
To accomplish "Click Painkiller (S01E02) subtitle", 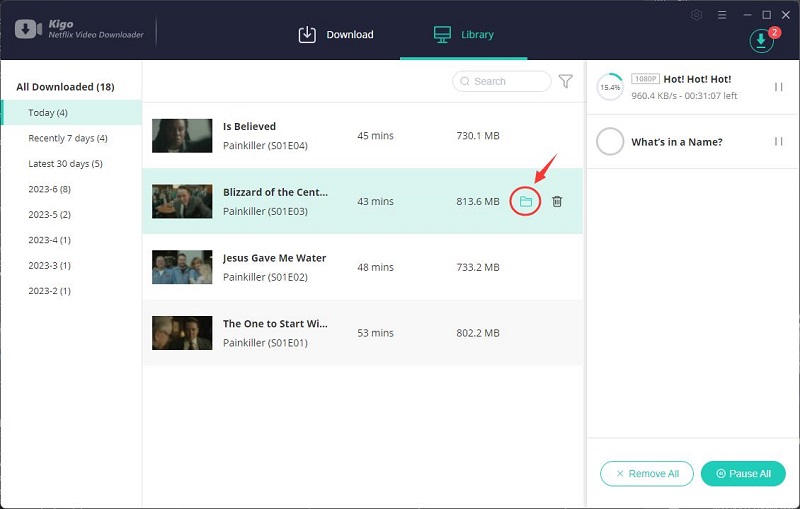I will click(265, 277).
